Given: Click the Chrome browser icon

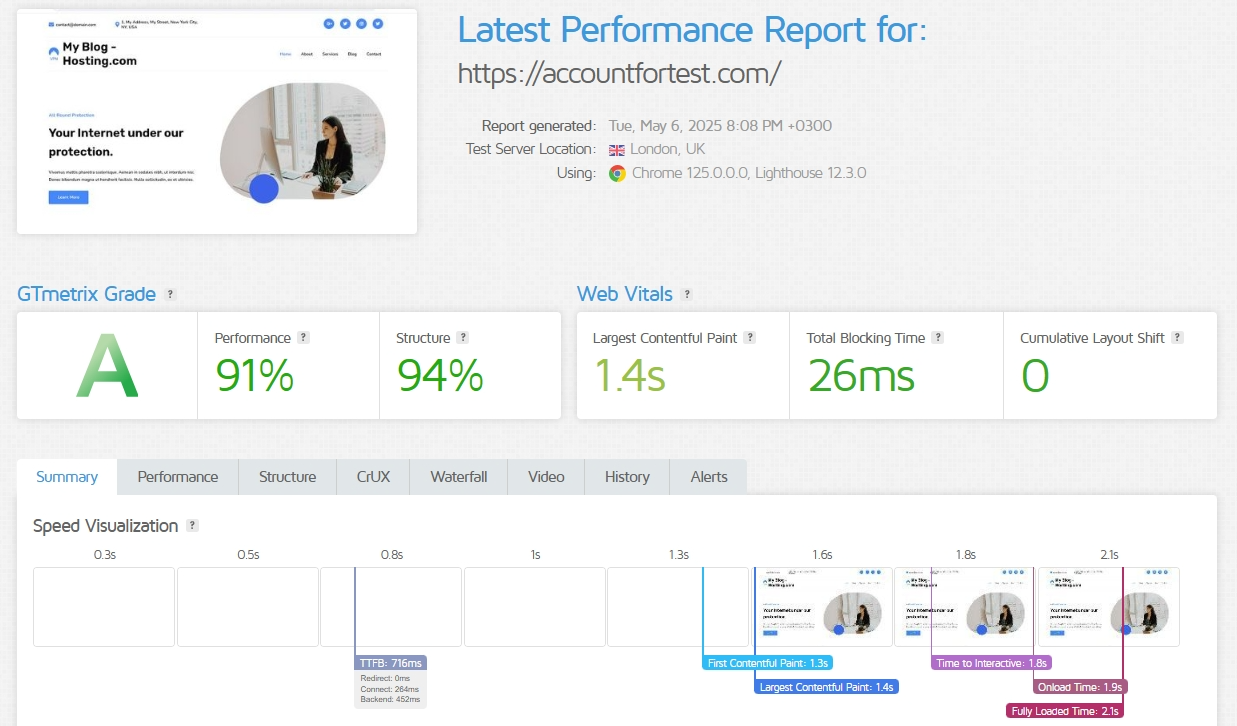Looking at the screenshot, I should coord(617,173).
